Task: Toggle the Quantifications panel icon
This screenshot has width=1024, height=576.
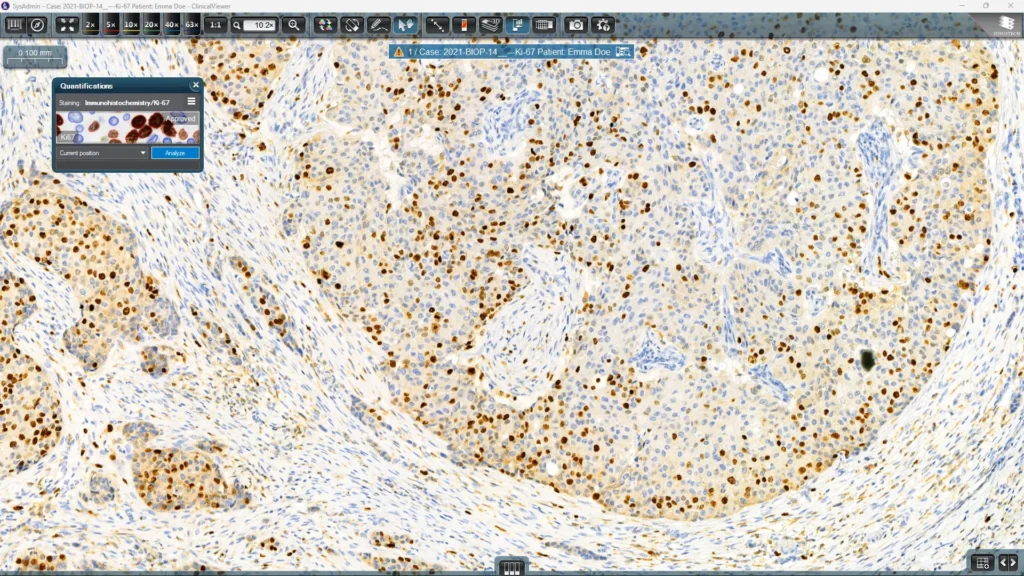Action: click(517, 25)
